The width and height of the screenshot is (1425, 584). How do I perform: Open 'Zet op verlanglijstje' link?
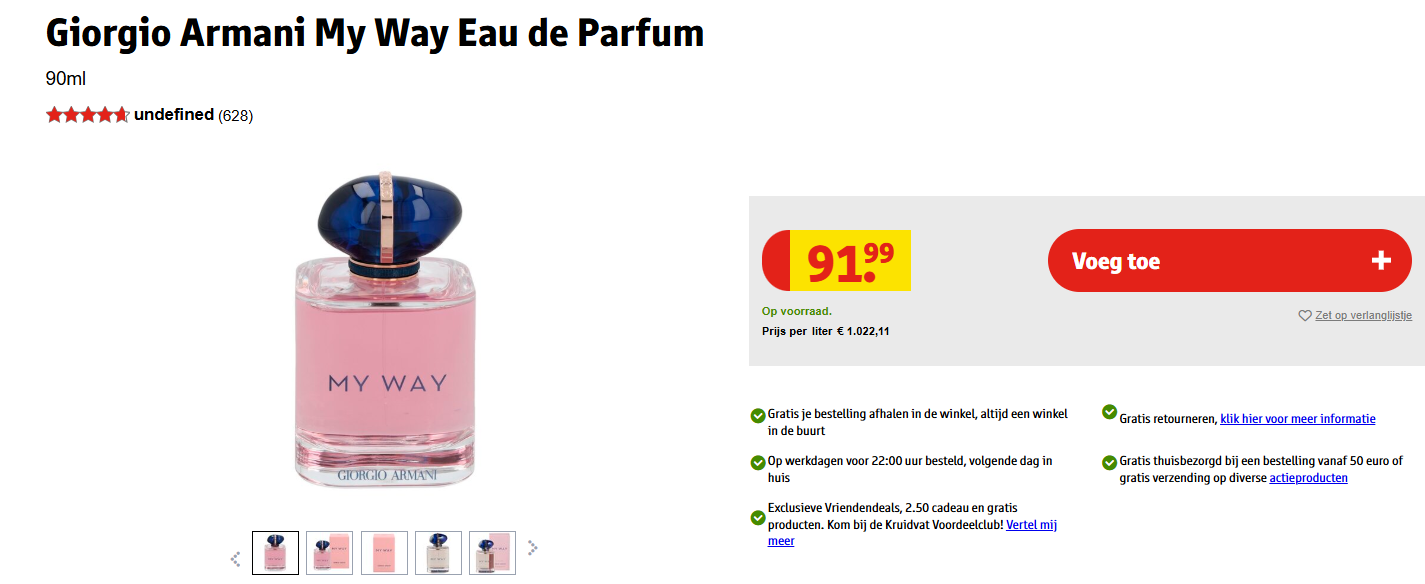coord(1363,316)
